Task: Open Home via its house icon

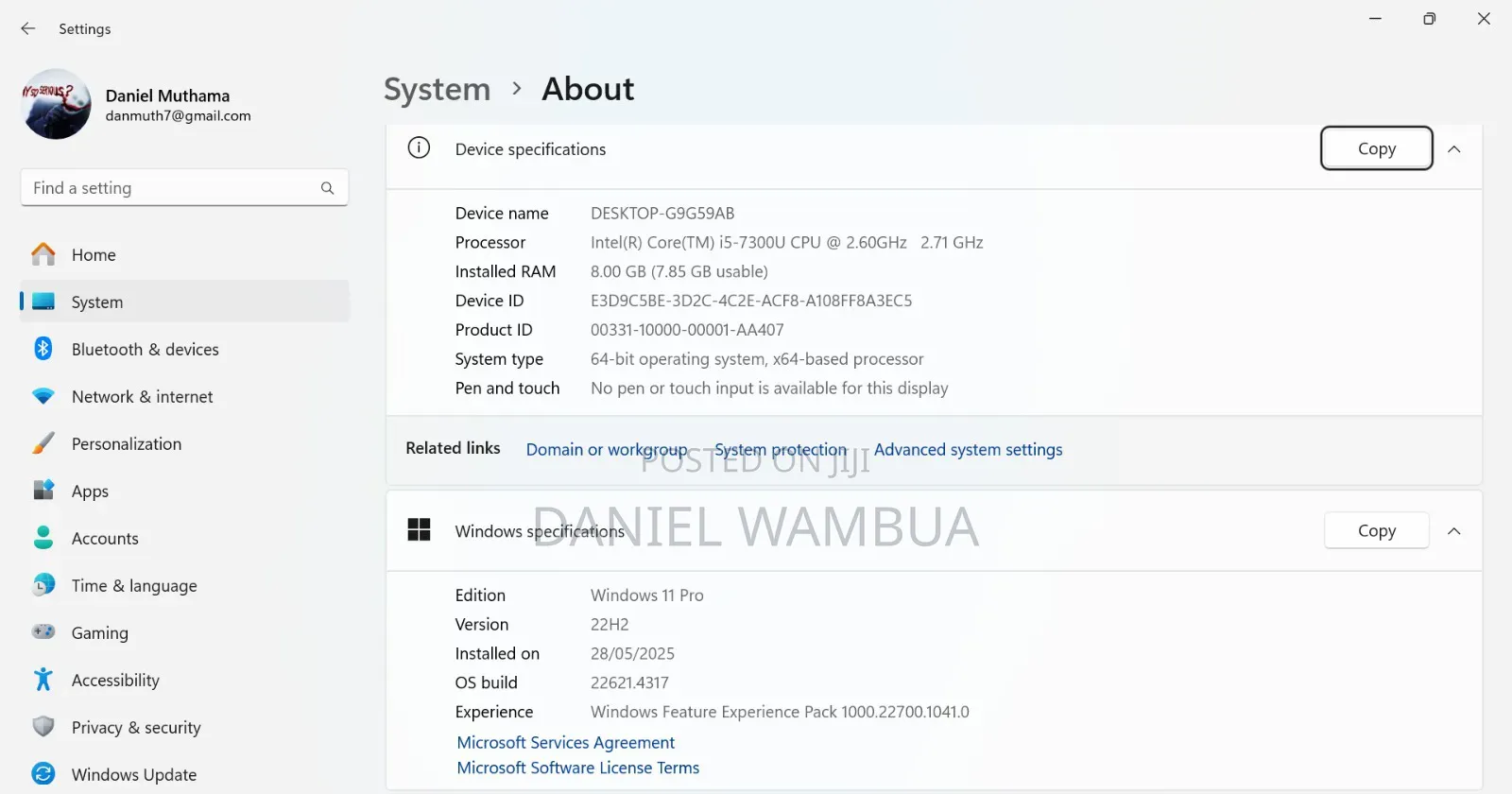Action: coord(43,254)
